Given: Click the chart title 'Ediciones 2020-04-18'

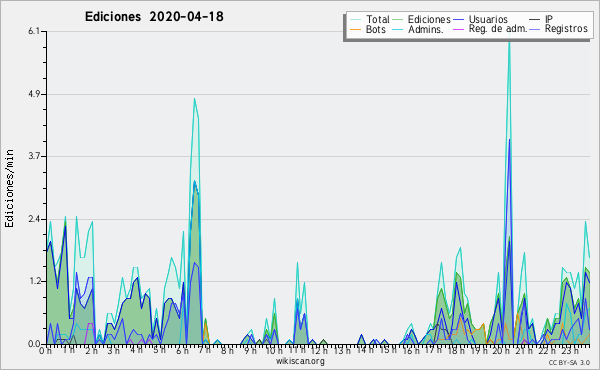Looking at the screenshot, I should [154, 17].
